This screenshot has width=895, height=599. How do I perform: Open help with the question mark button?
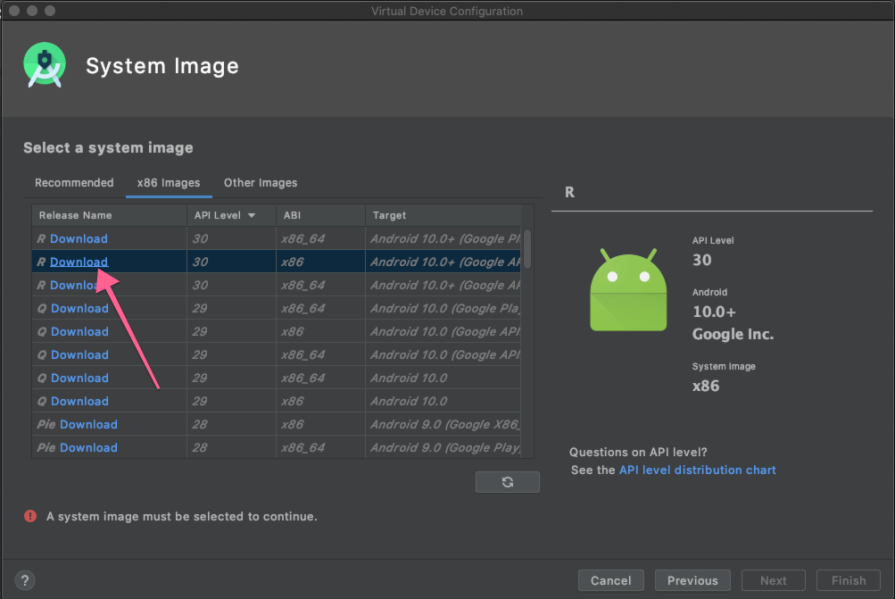pos(26,580)
